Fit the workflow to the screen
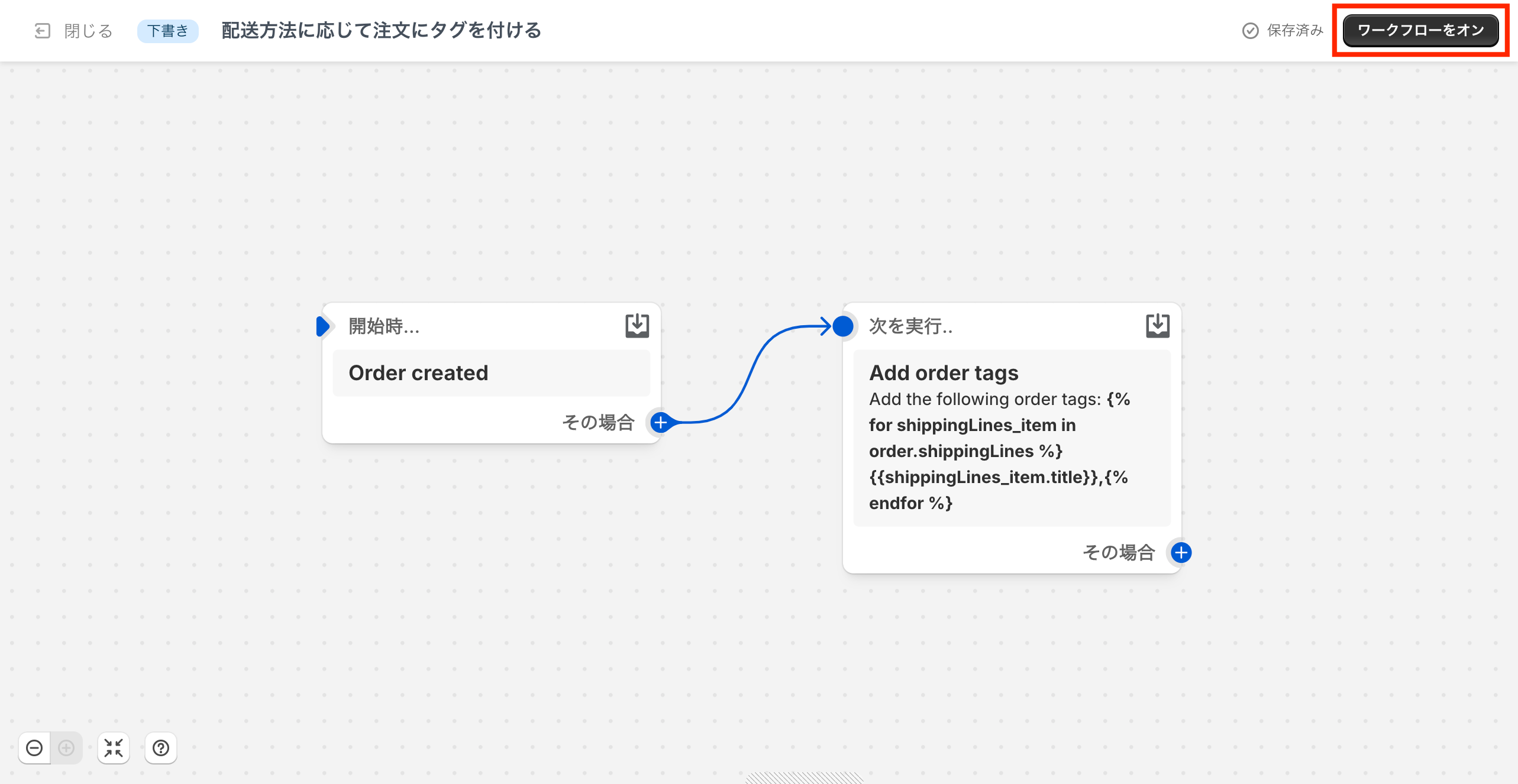1518x784 pixels. click(114, 748)
